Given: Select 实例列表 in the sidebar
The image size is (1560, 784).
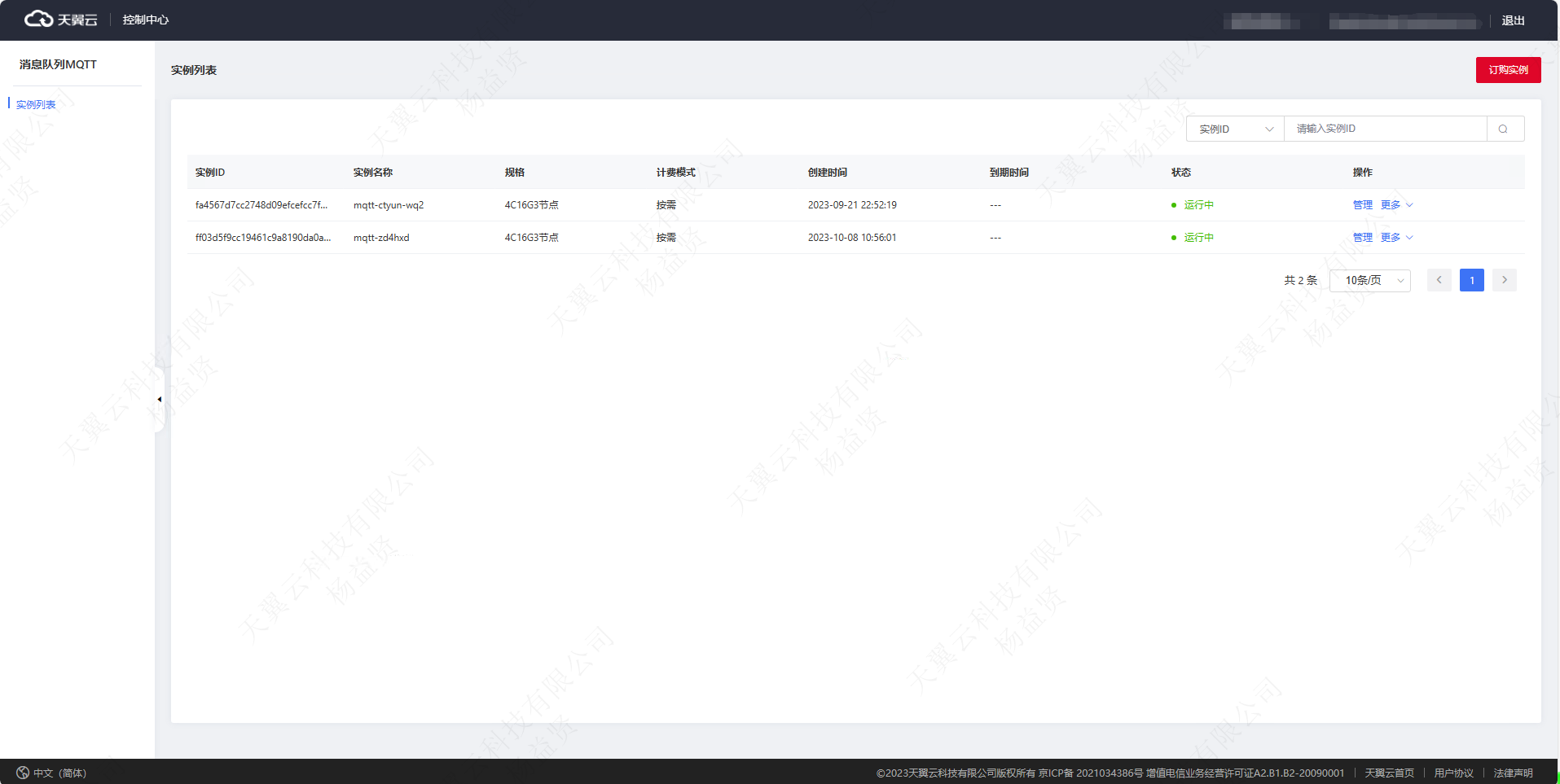Looking at the screenshot, I should click(x=36, y=104).
